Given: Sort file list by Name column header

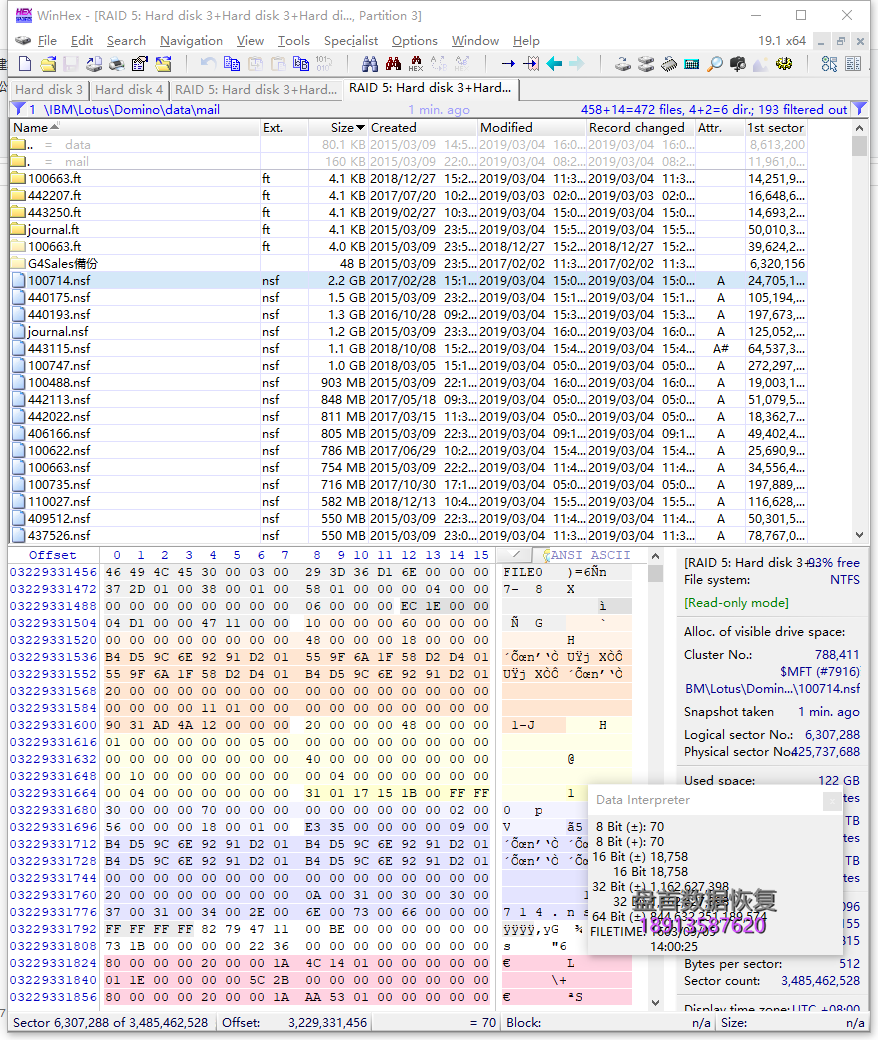Looking at the screenshot, I should click(135, 127).
